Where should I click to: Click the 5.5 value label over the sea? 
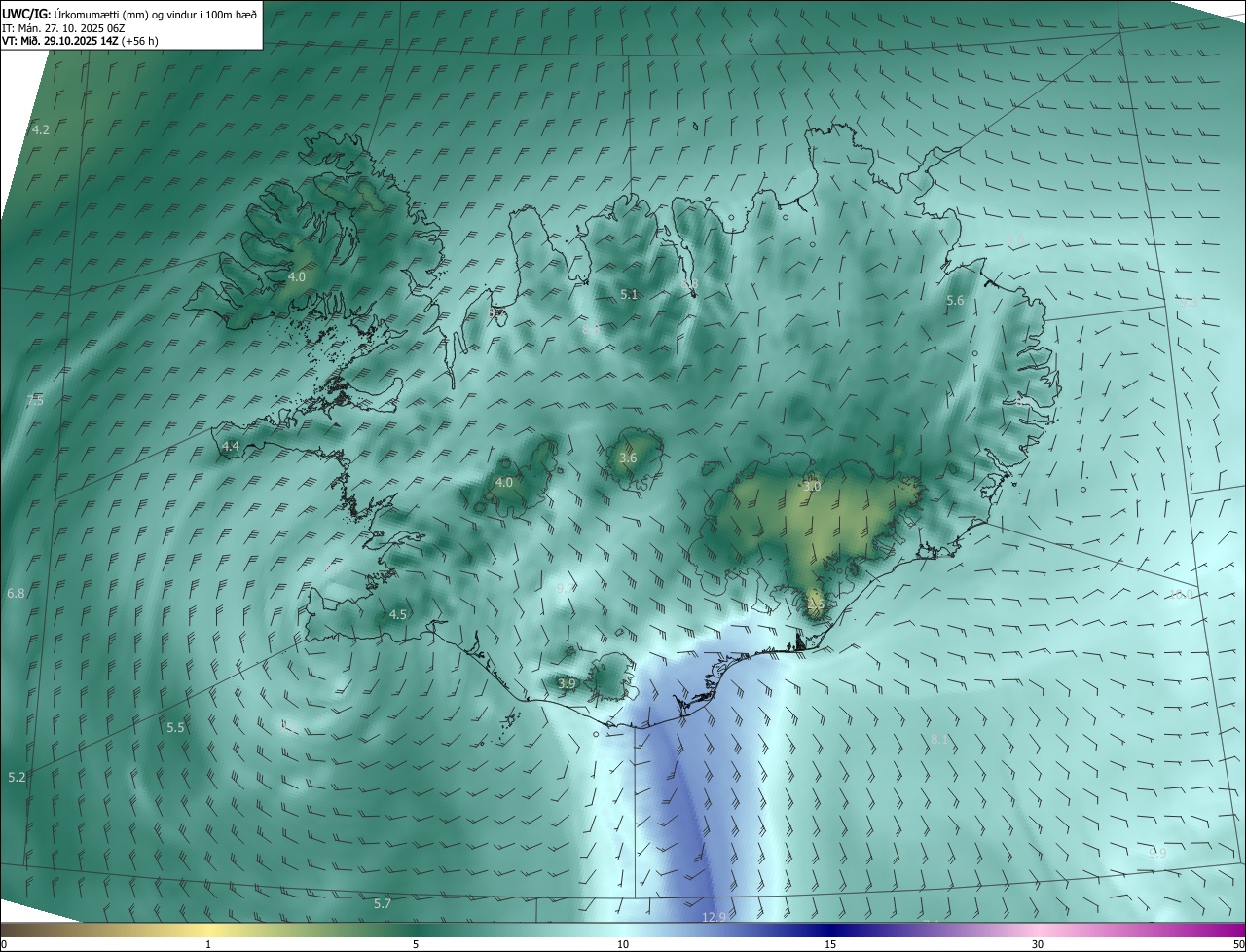[175, 727]
